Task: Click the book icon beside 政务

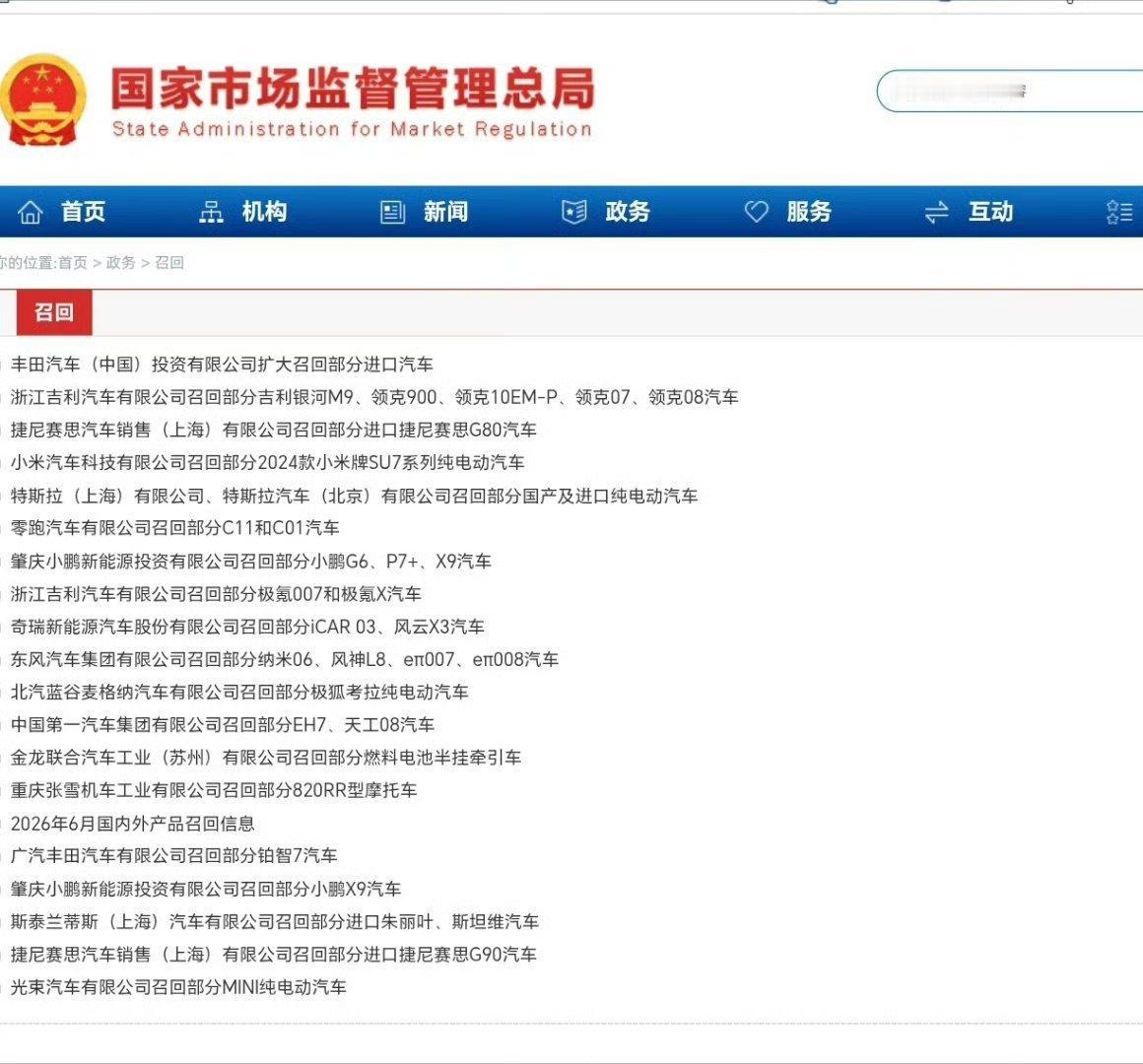Action: pos(574,212)
